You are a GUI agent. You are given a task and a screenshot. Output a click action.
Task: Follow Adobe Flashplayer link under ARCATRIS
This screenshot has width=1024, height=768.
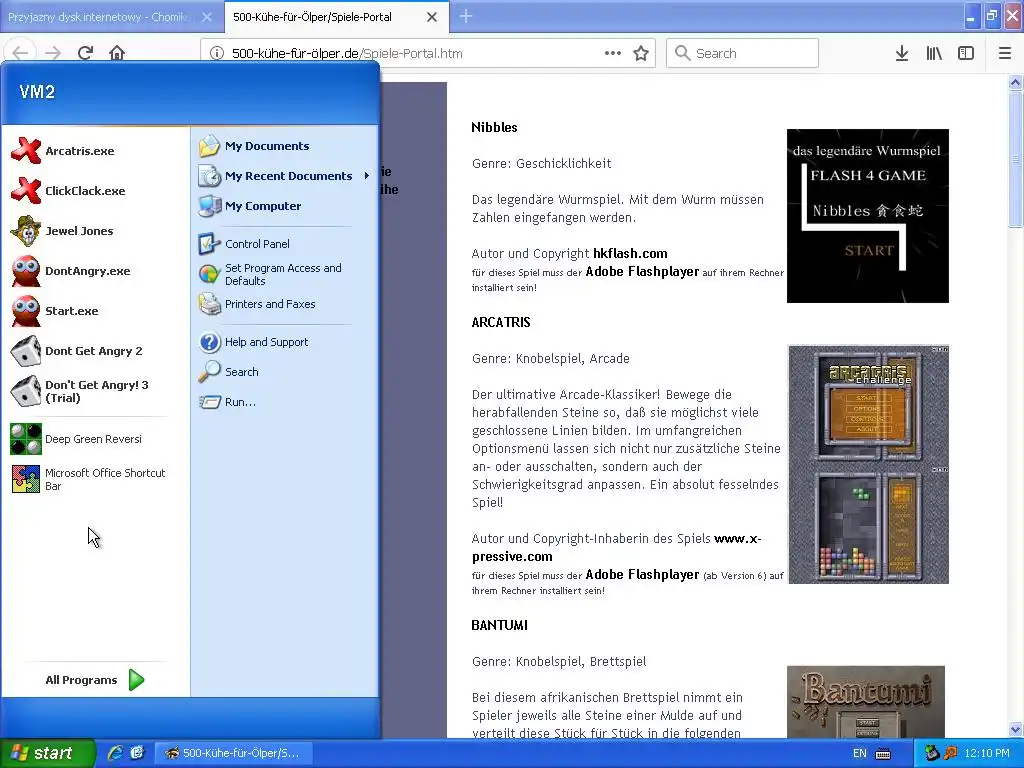click(x=642, y=574)
